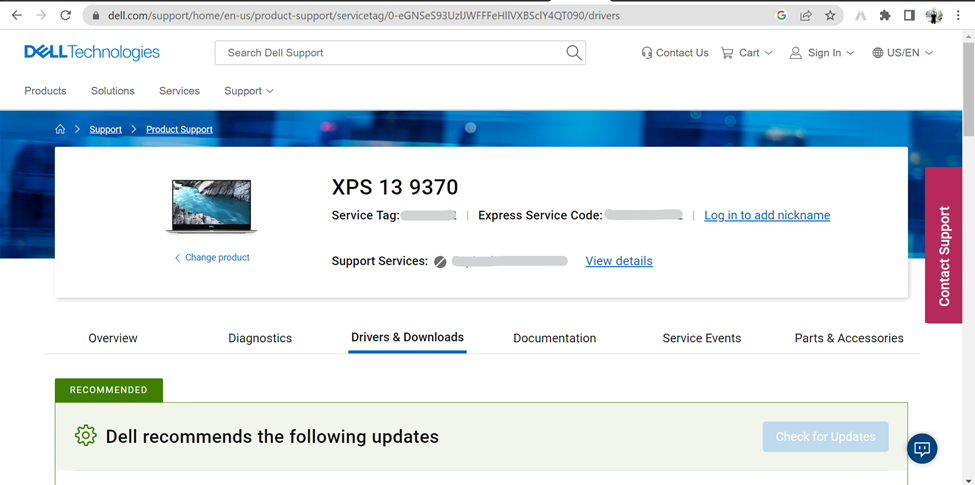This screenshot has width=975, height=485.
Task: Click the Express Service Code label
Action: tap(540, 215)
